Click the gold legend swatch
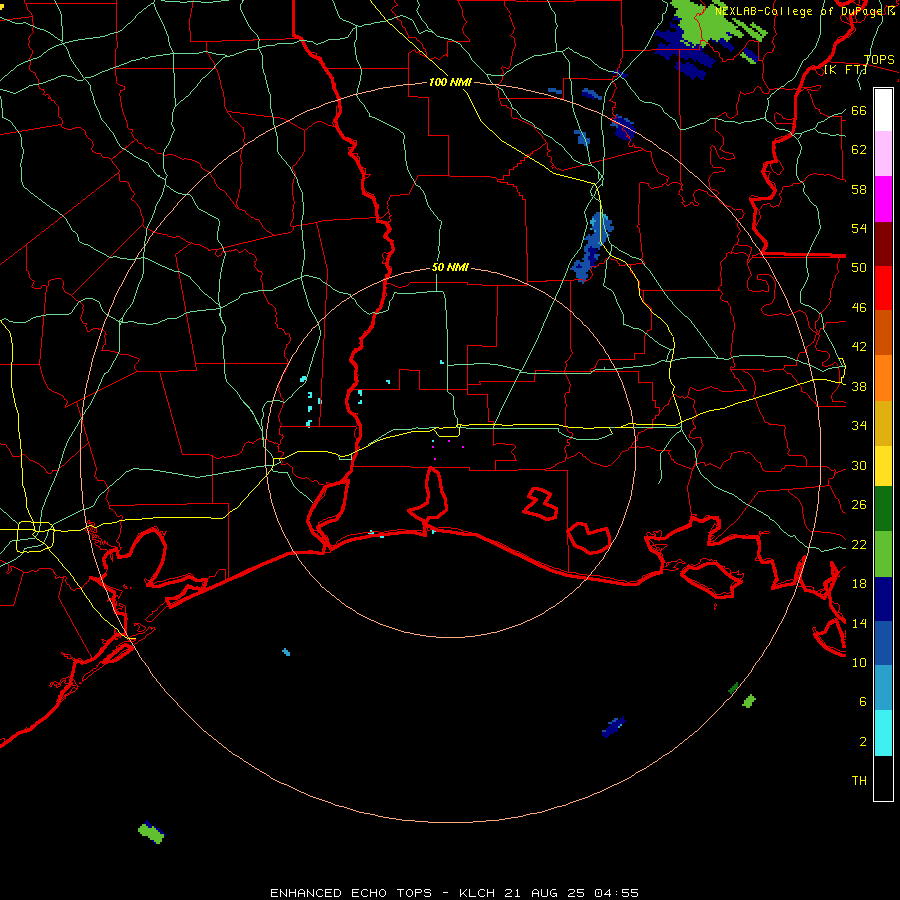900x900 pixels. point(883,423)
